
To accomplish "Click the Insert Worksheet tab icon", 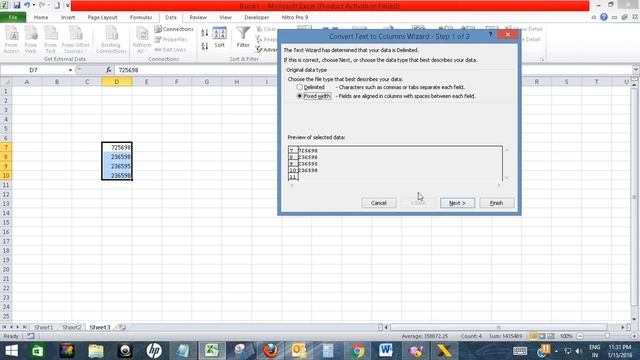I will tap(122, 327).
